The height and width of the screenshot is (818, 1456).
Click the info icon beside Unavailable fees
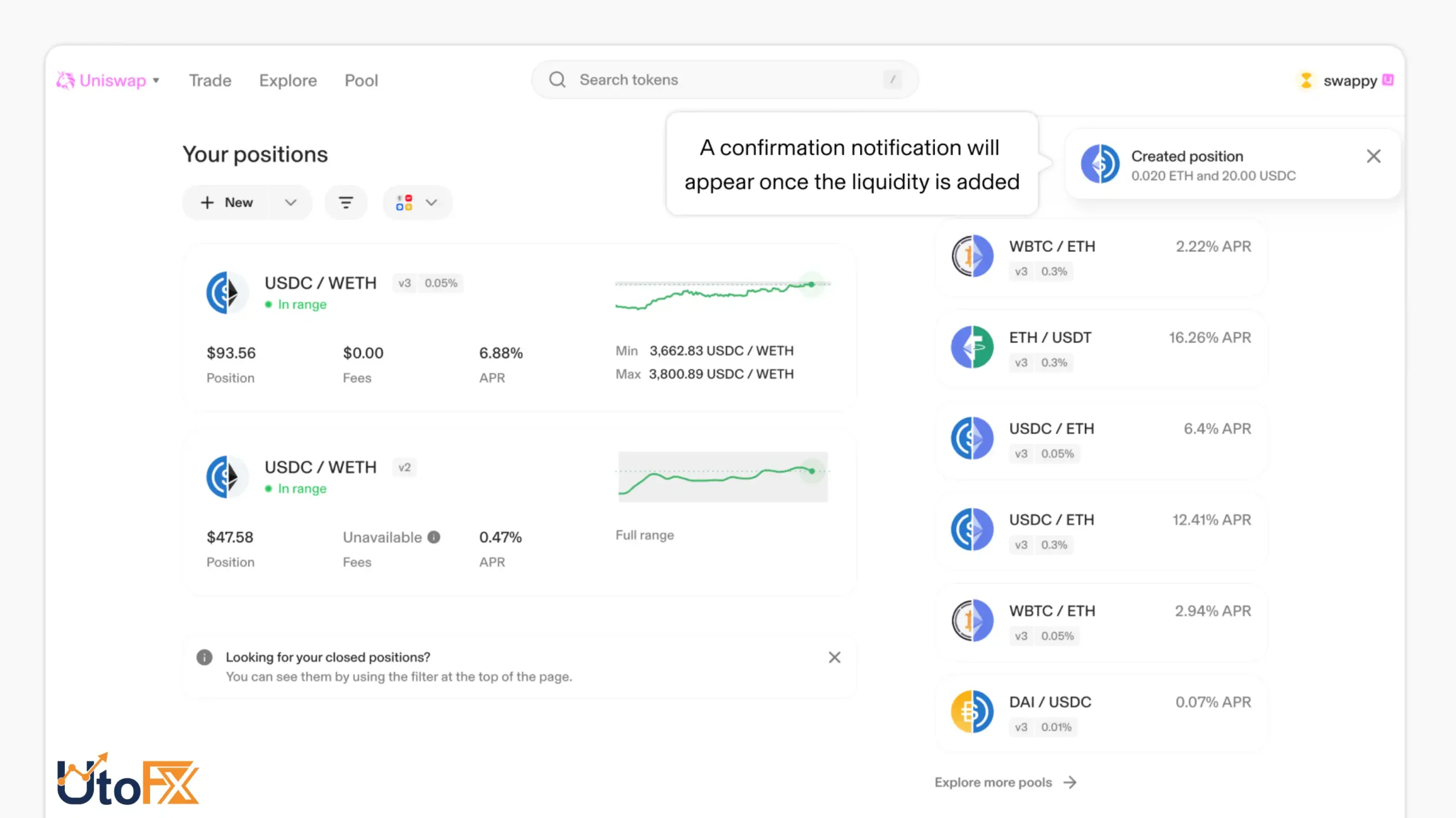click(434, 537)
